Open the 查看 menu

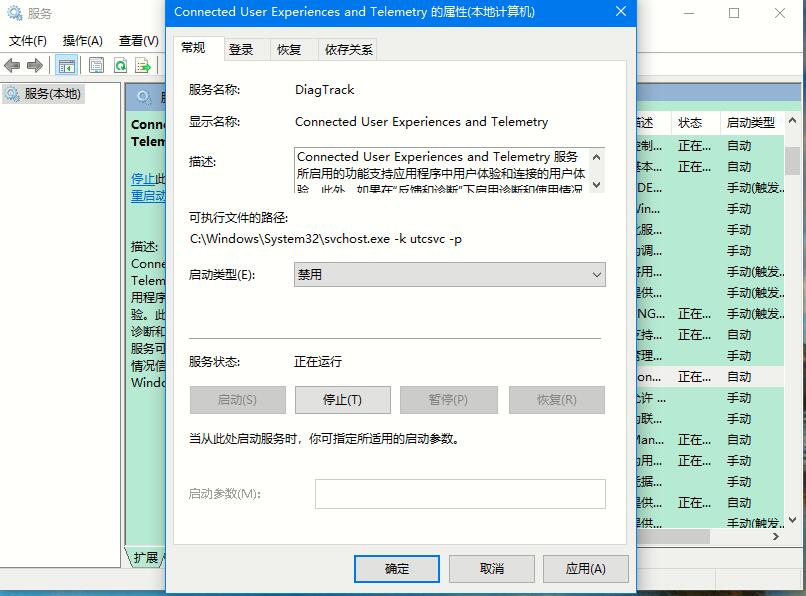pos(135,40)
